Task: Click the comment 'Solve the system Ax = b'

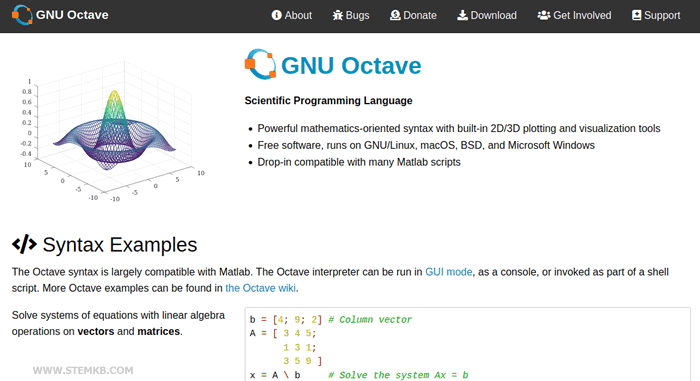Action: (398, 375)
